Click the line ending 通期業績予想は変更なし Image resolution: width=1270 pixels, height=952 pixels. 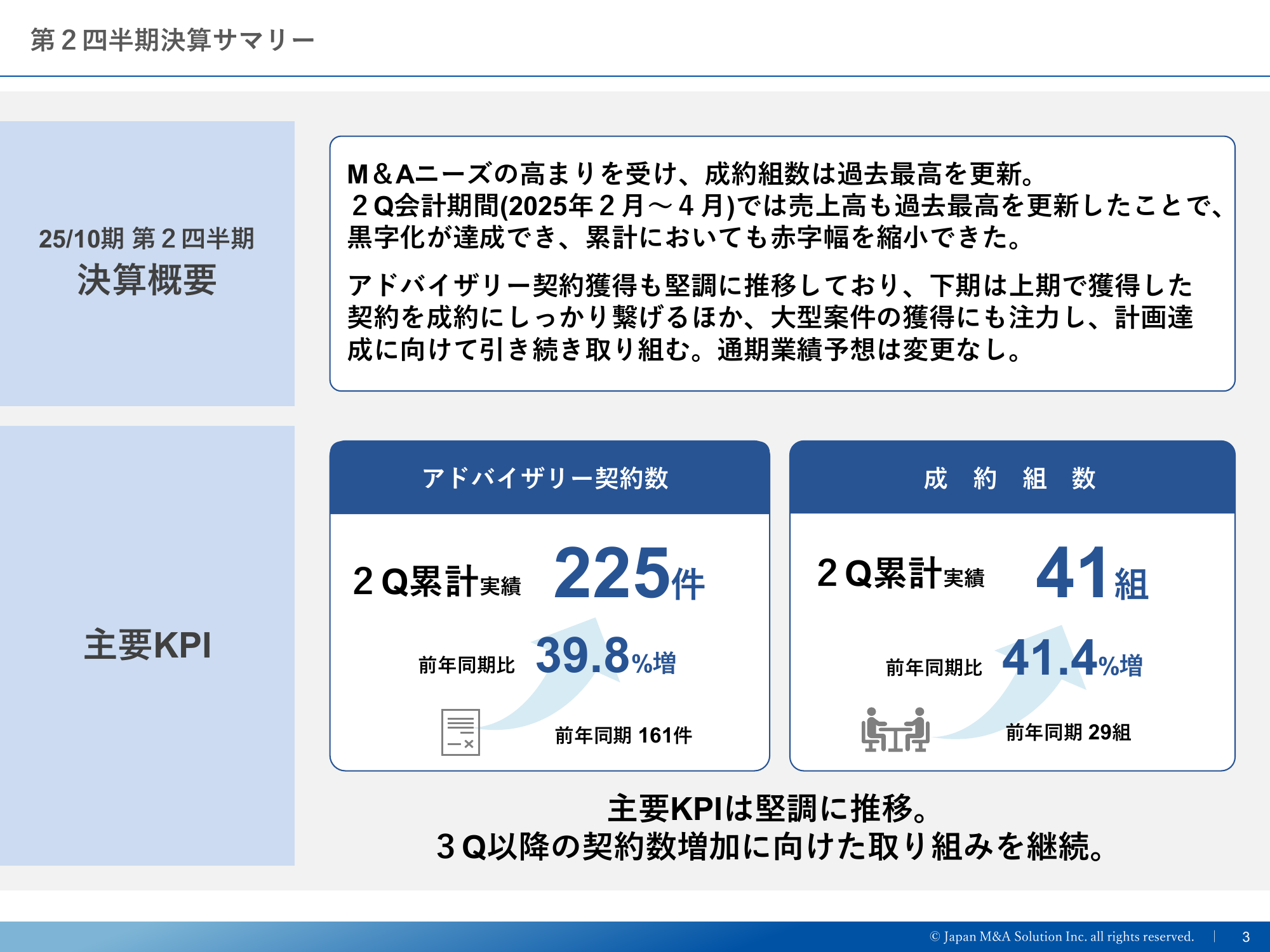[685, 350]
